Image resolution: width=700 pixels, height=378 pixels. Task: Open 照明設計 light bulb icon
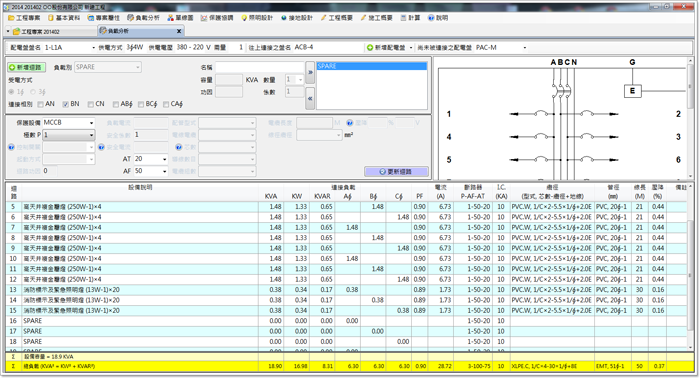tap(244, 18)
